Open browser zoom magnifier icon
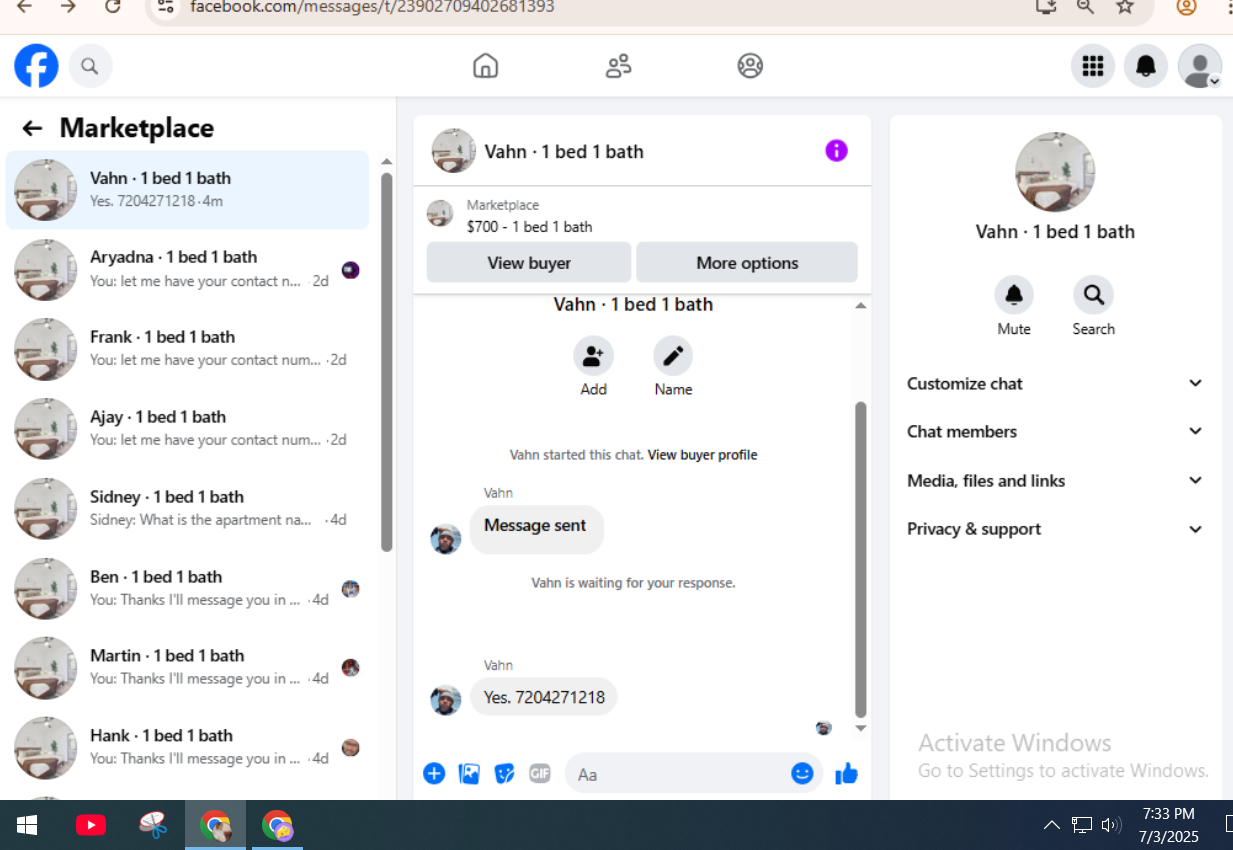The height and width of the screenshot is (850, 1233). click(x=1085, y=7)
